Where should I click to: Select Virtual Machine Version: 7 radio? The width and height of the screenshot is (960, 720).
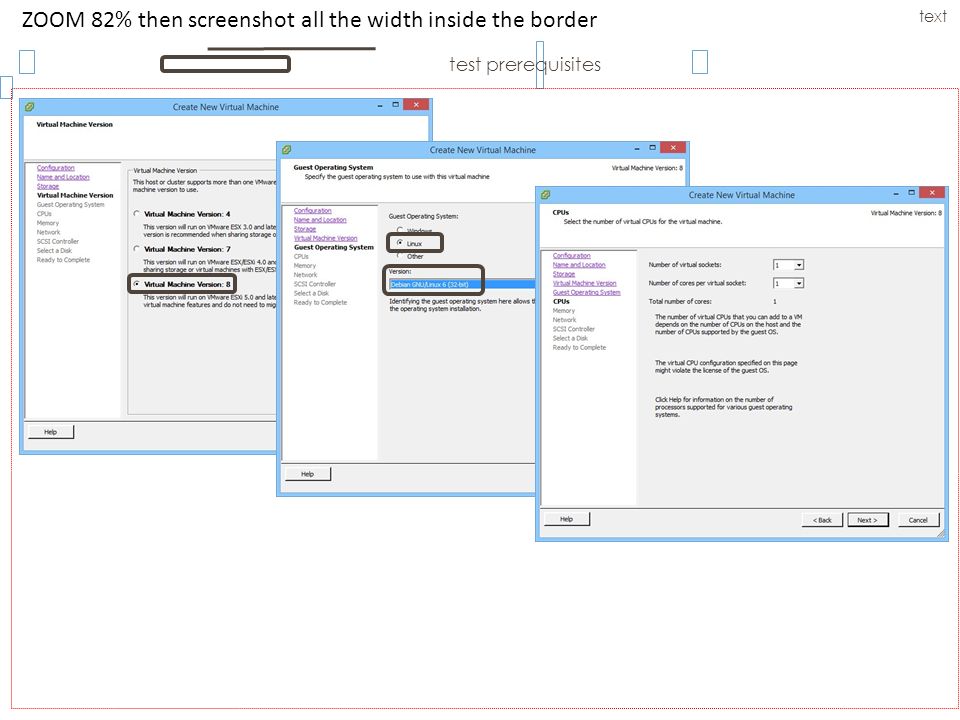(137, 249)
